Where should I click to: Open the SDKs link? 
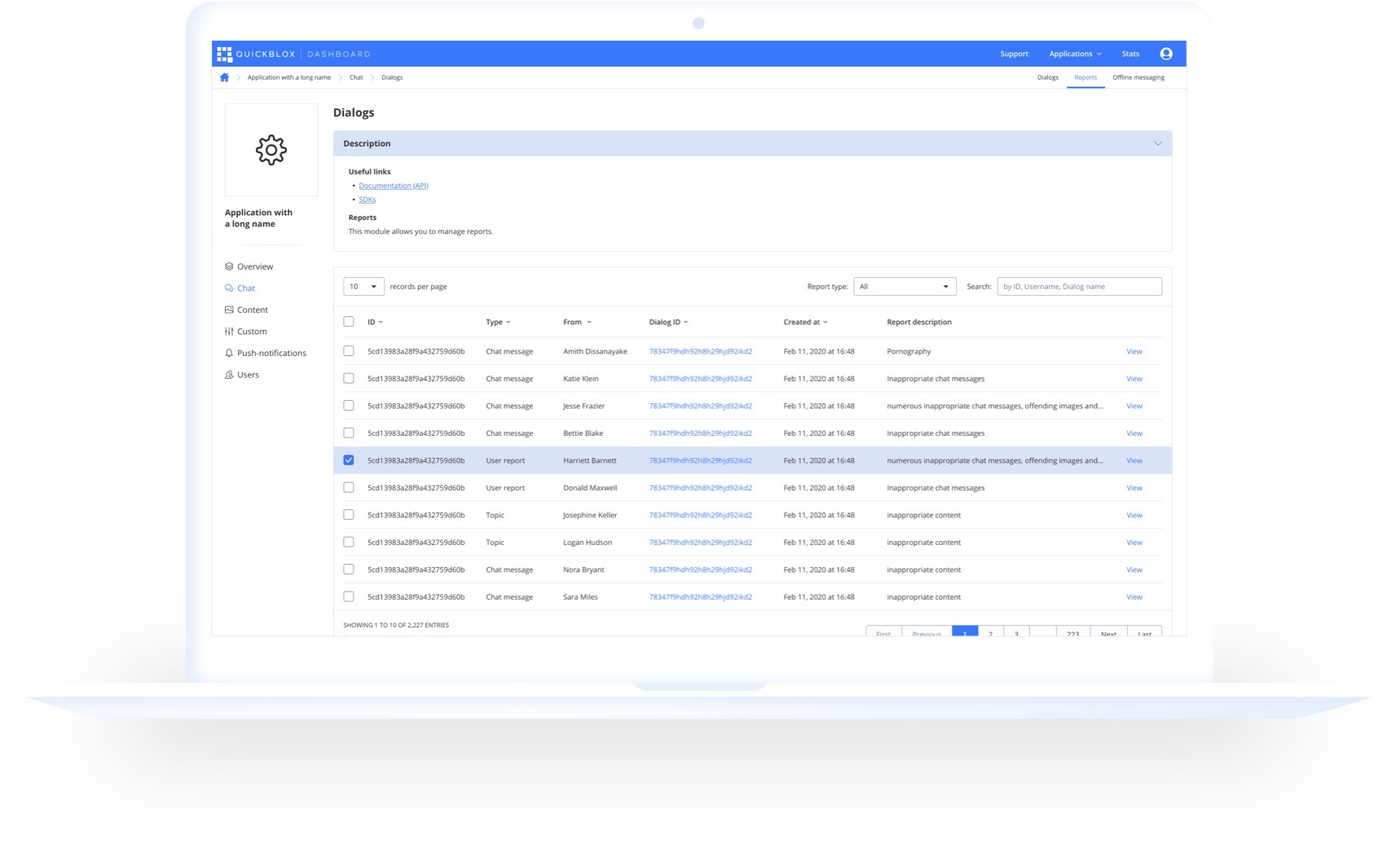367,200
